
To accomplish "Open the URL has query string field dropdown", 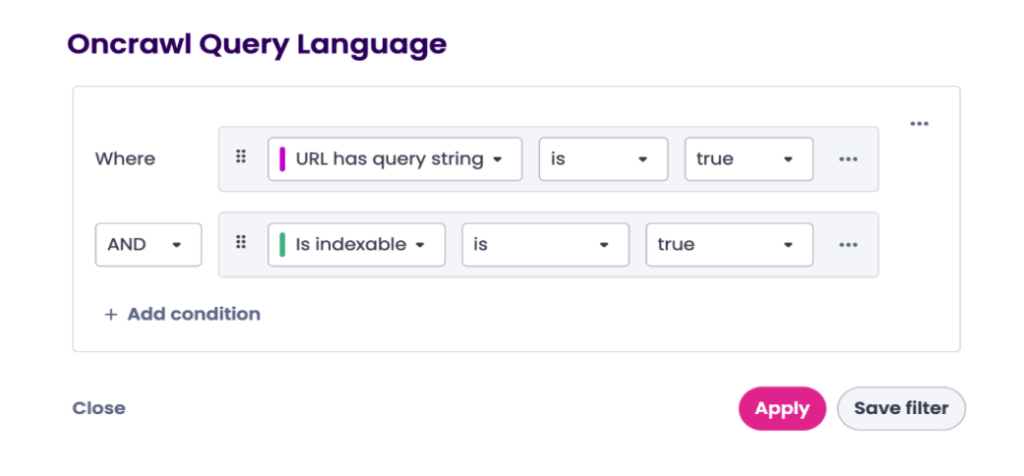I will click(395, 159).
